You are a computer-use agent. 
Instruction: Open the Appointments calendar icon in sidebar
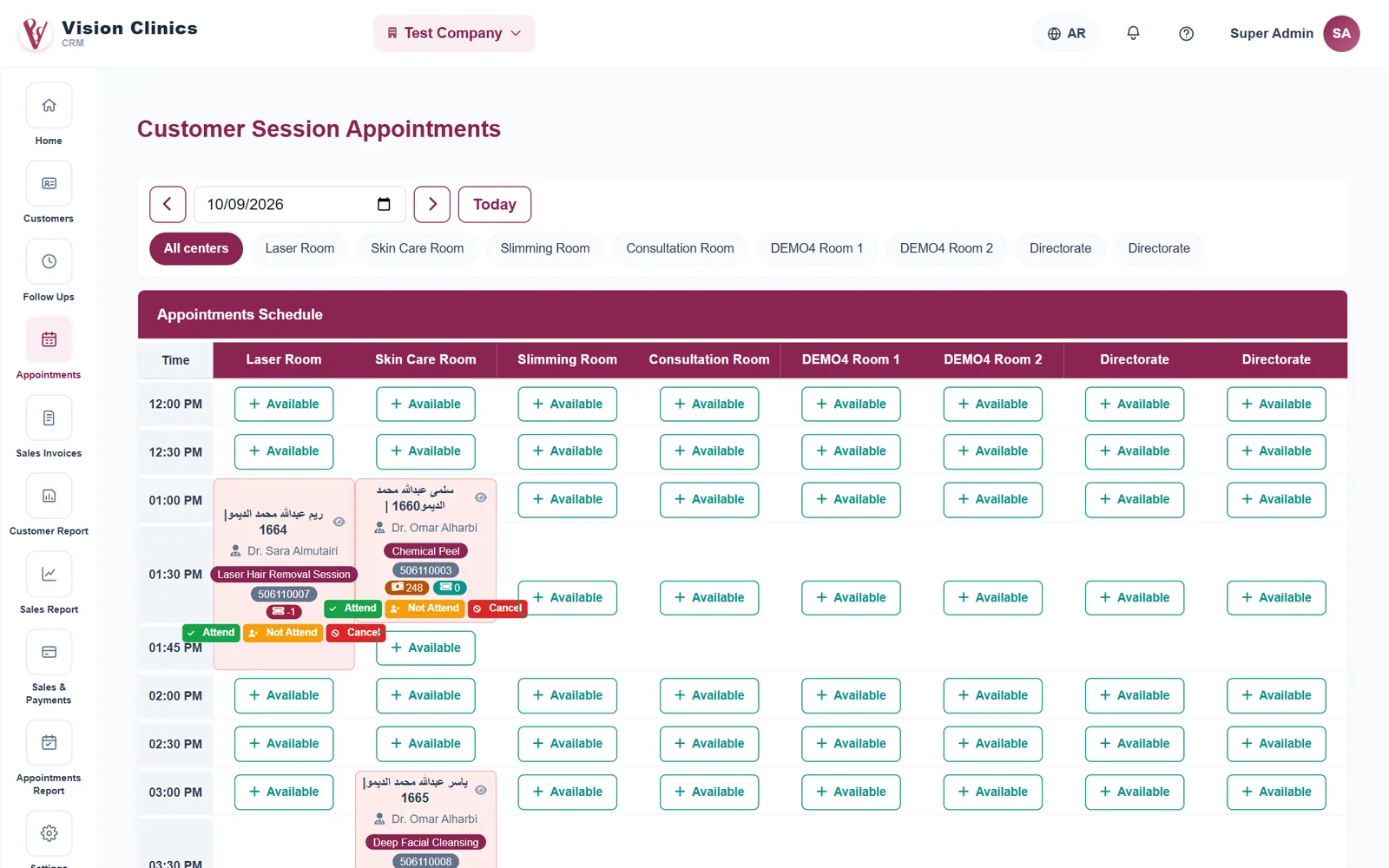[49, 340]
